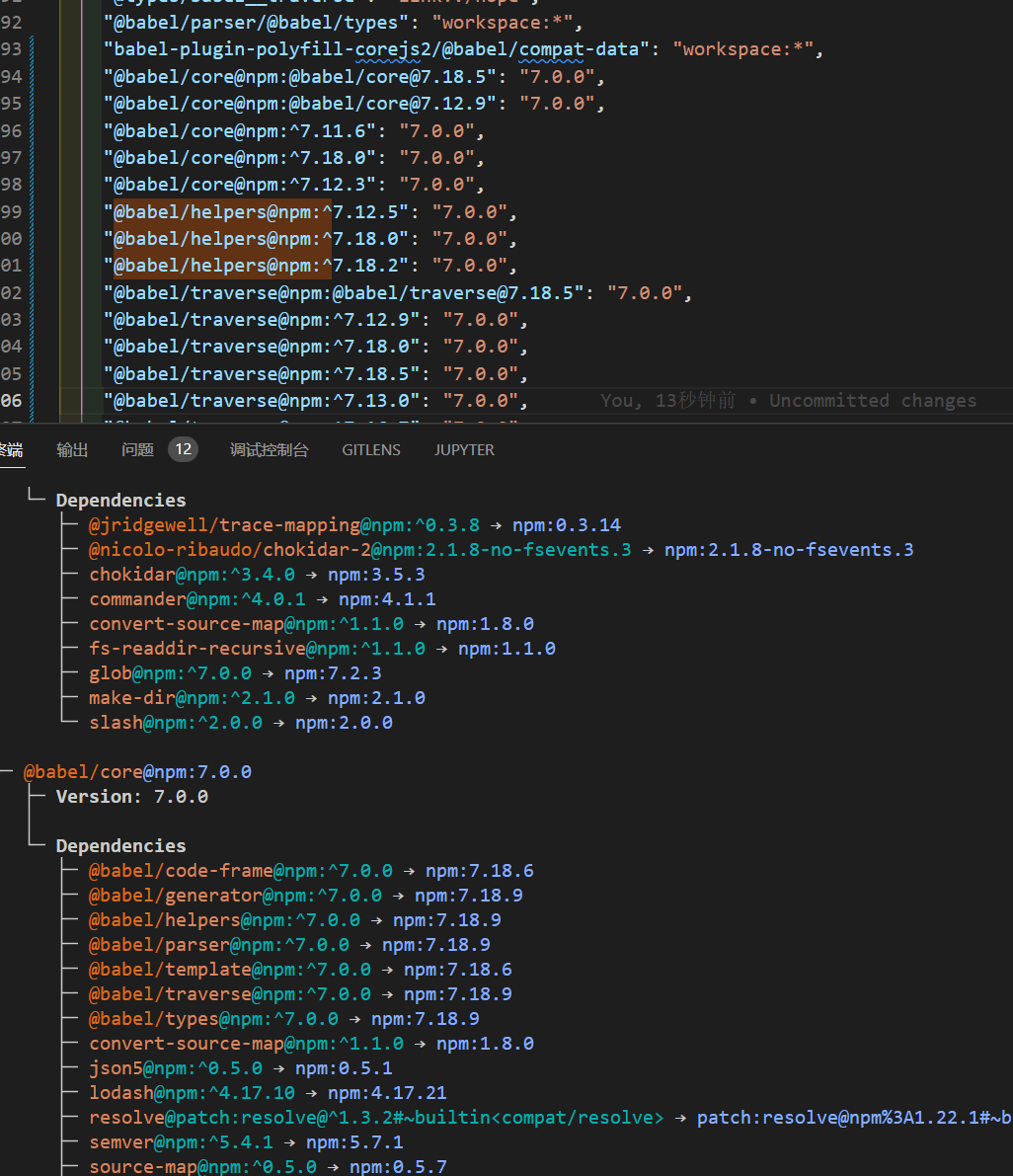Click @babel/template@npm:^7.0.0 dependency row
Image resolution: width=1013 pixels, height=1176 pixels.
[x=301, y=970]
